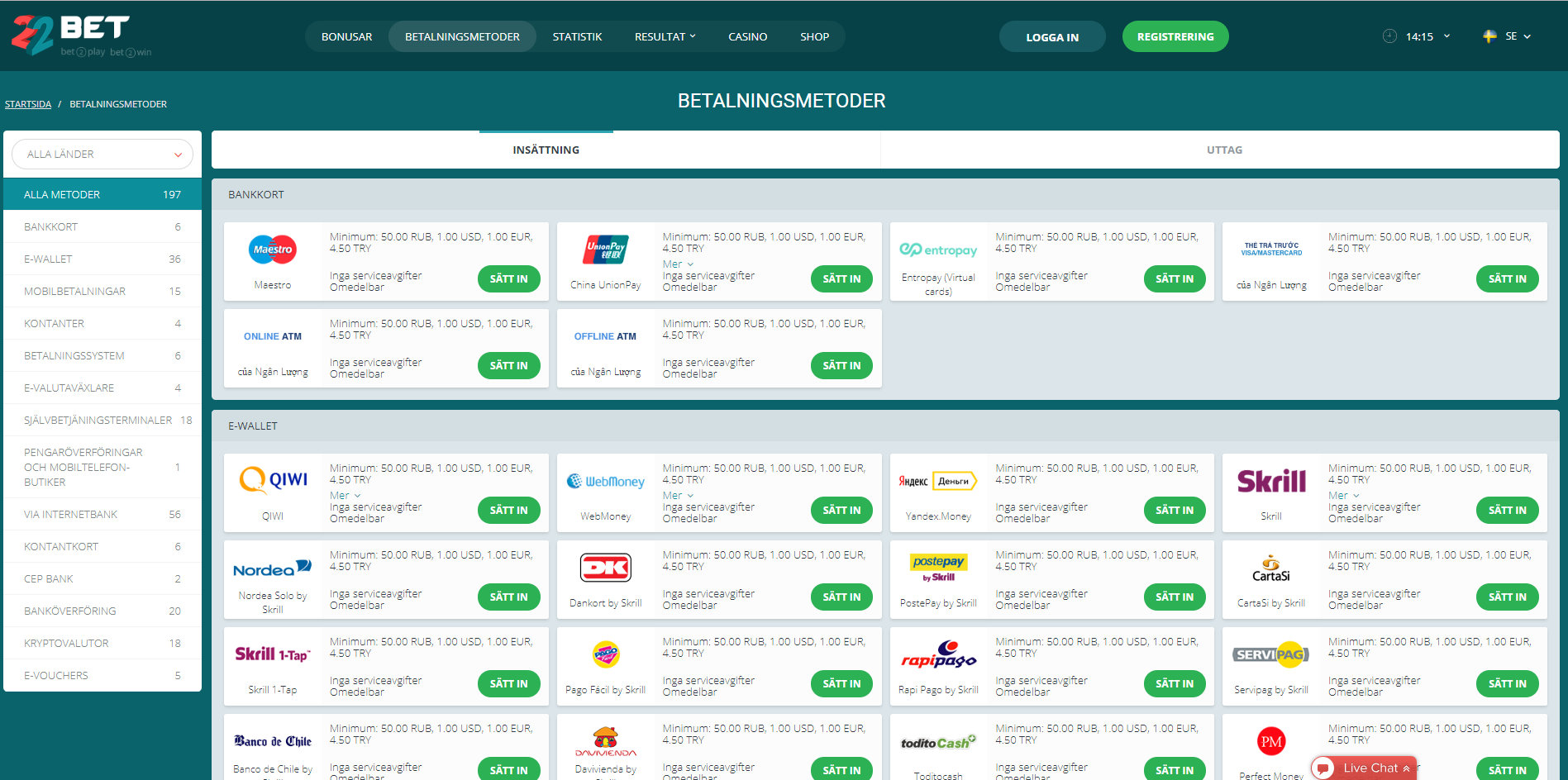Screen dimensions: 1568x780
Task: Click the toditoCash logo
Action: (938, 742)
